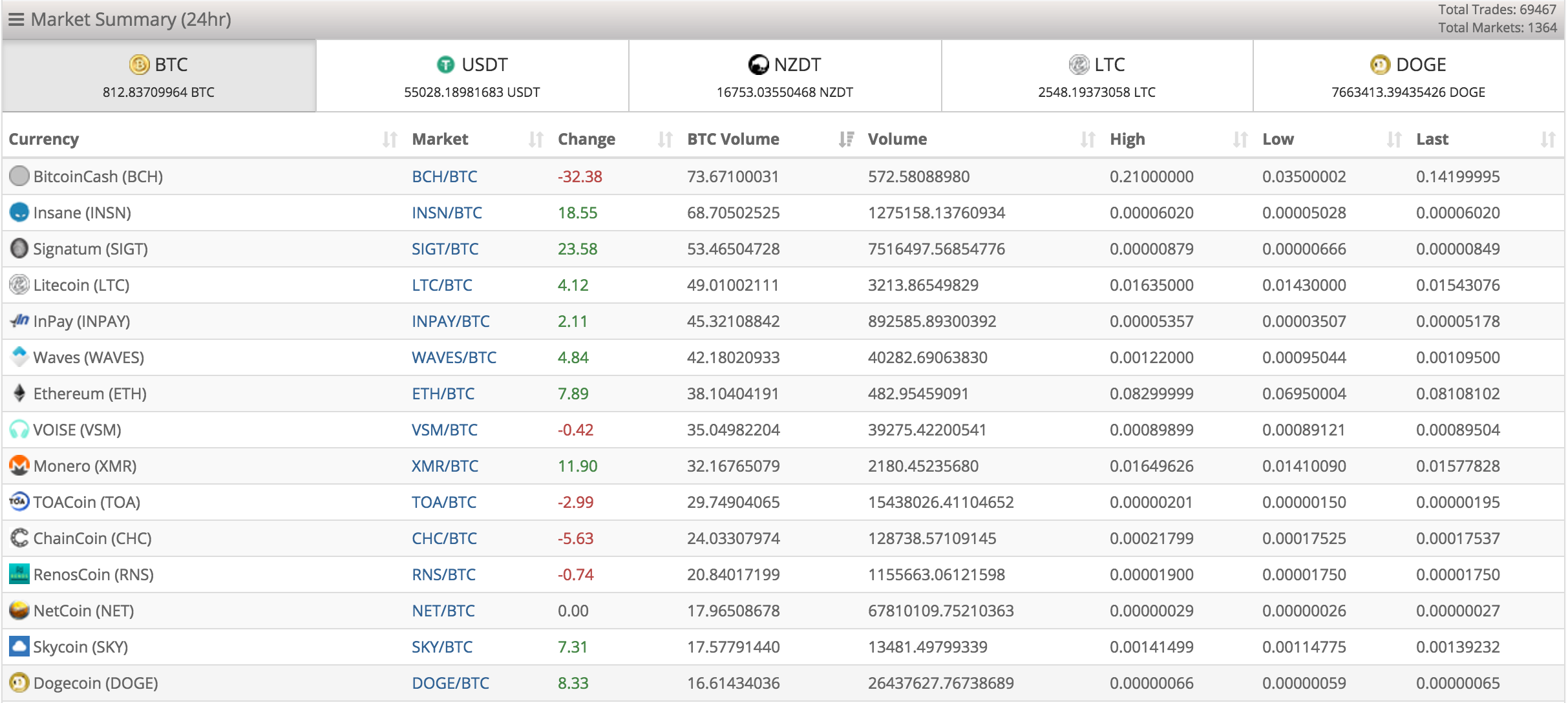
Task: Sort table by the Change column arrows
Action: click(665, 140)
